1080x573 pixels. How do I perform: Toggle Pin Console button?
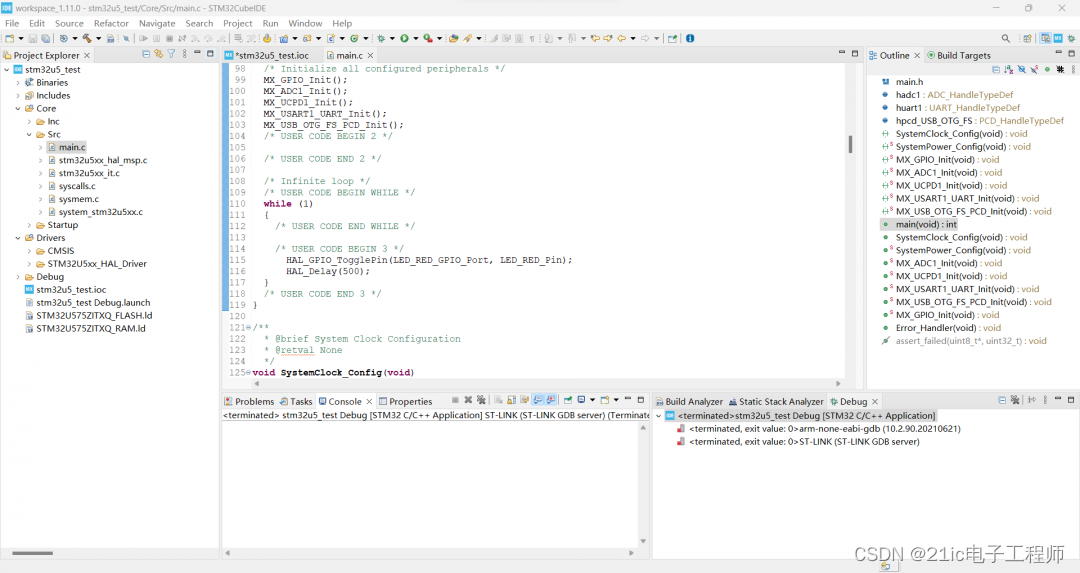point(568,400)
